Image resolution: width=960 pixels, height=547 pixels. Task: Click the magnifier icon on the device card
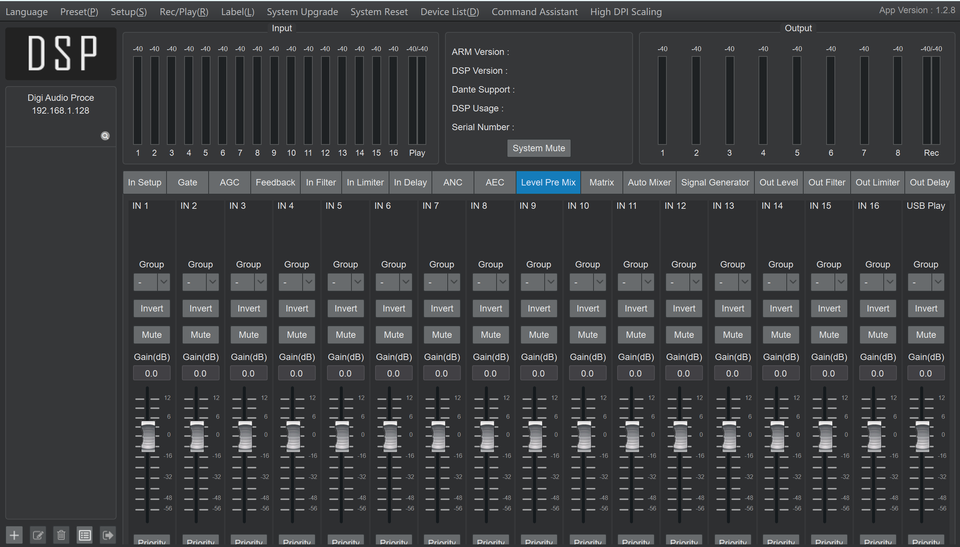(x=105, y=136)
